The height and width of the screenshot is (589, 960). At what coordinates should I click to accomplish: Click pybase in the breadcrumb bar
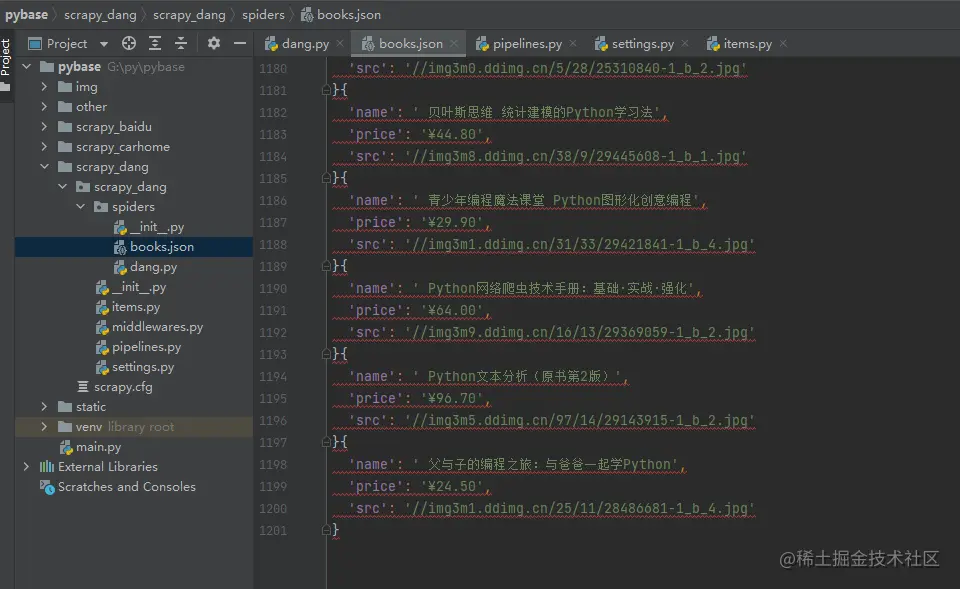tap(26, 15)
